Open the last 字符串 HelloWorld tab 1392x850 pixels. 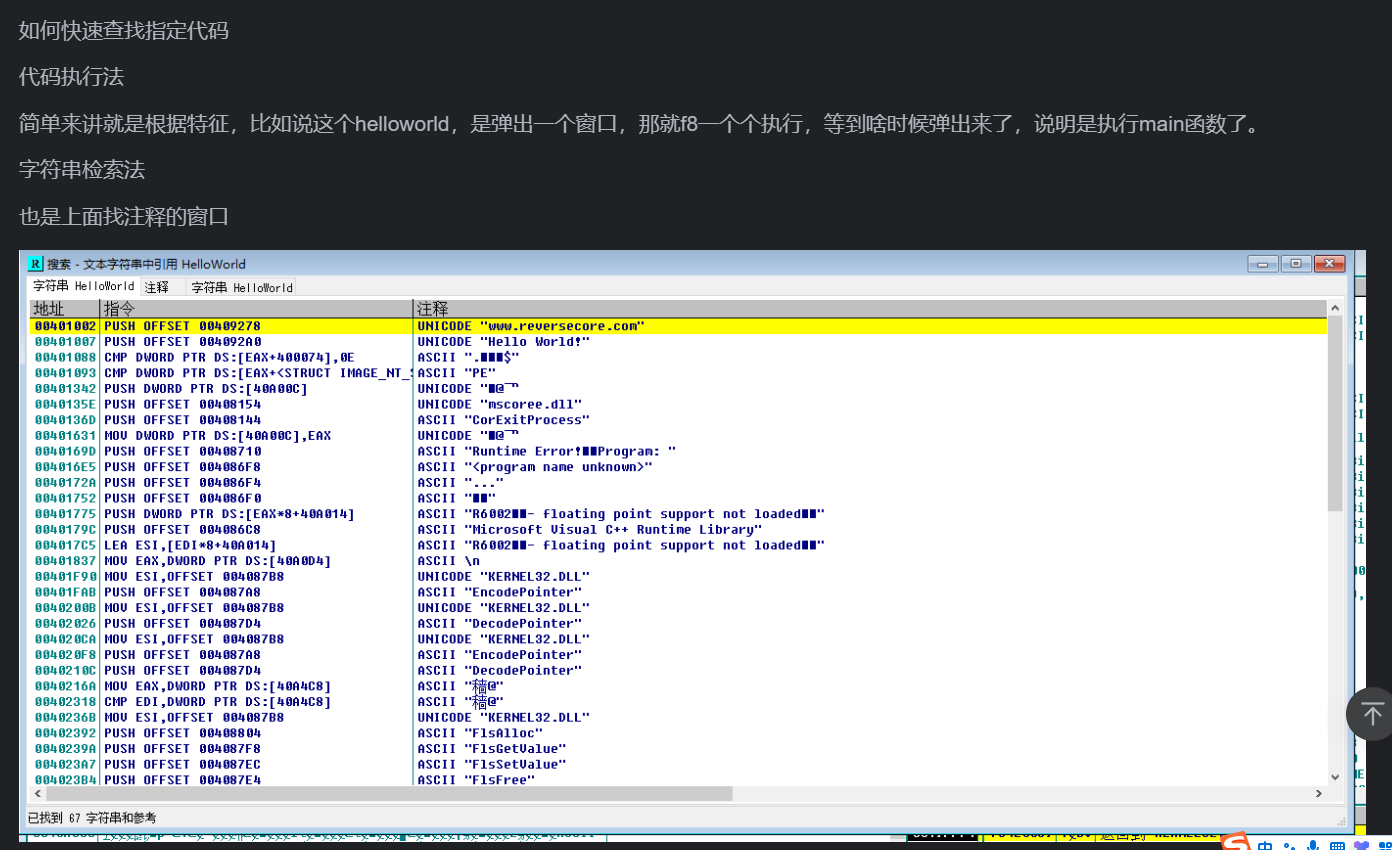pos(242,287)
